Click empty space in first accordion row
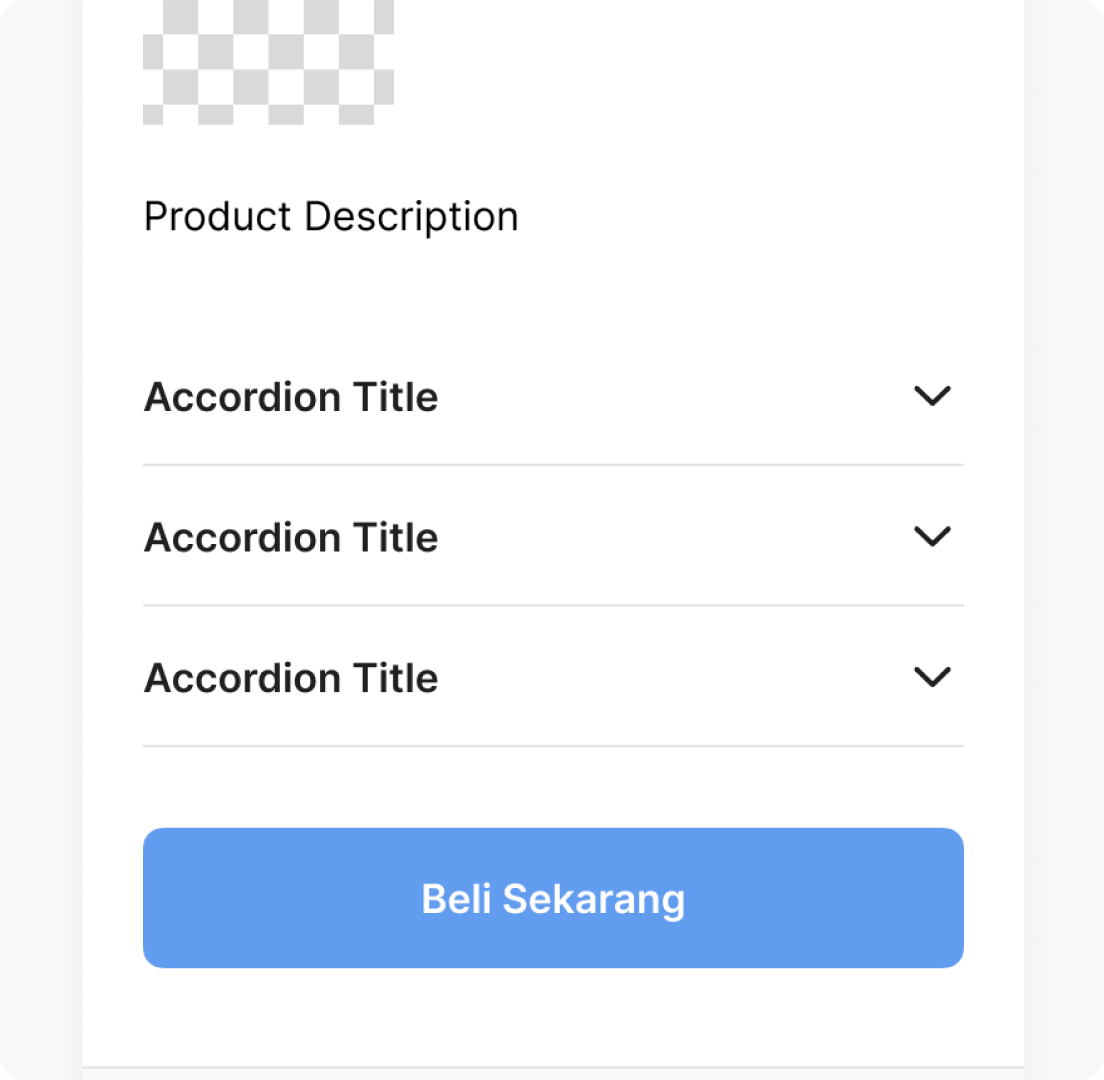1104x1080 pixels. tap(670, 397)
